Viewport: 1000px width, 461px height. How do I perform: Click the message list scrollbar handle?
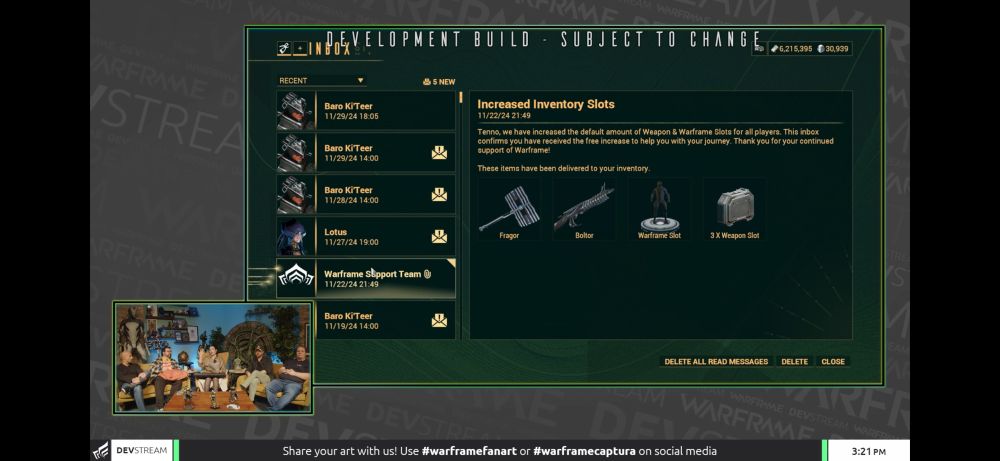[461, 98]
